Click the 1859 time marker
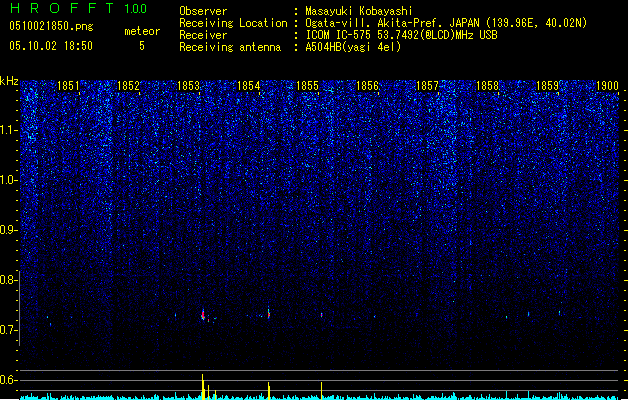Viewport: 629px width, 400px height. tap(547, 85)
